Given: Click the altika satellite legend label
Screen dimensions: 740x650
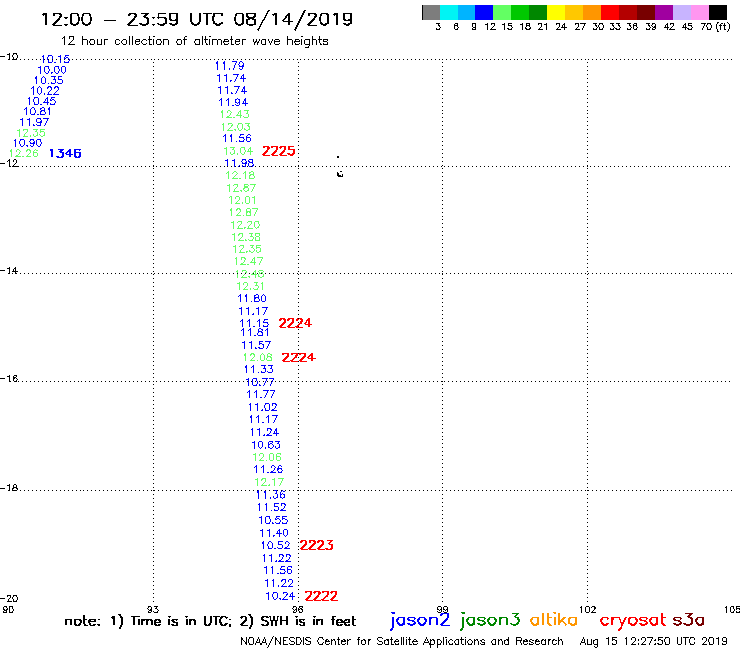Looking at the screenshot, I should point(554,619).
